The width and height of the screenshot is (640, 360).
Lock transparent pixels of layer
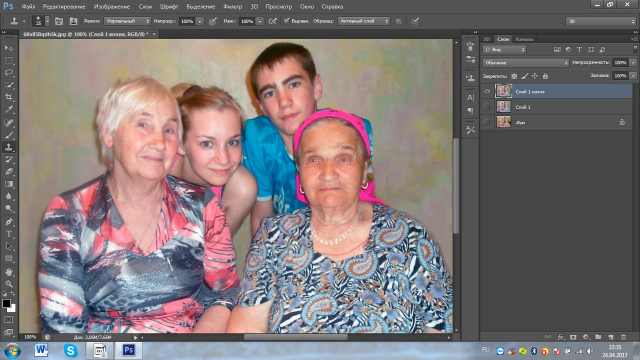(x=514, y=76)
